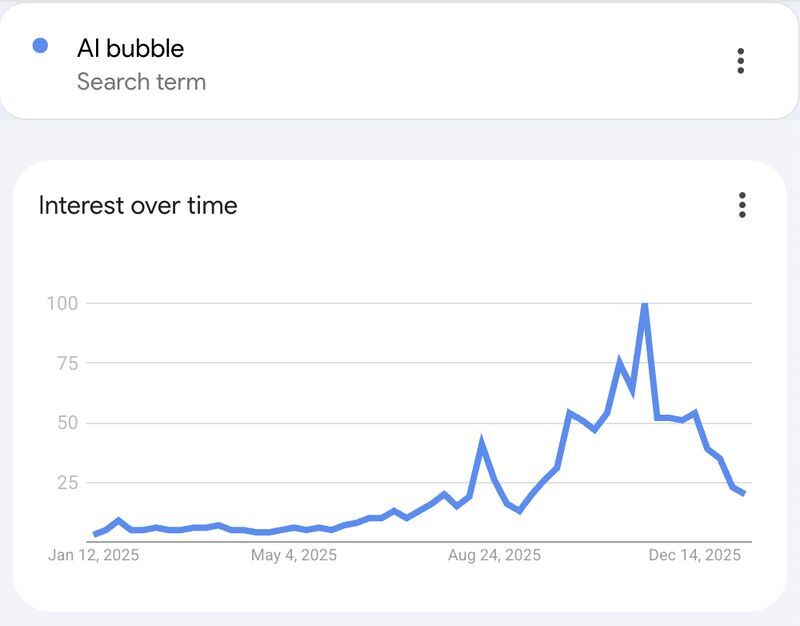Image resolution: width=800 pixels, height=626 pixels.
Task: Click the peak of the trend line at 100
Action: [644, 305]
